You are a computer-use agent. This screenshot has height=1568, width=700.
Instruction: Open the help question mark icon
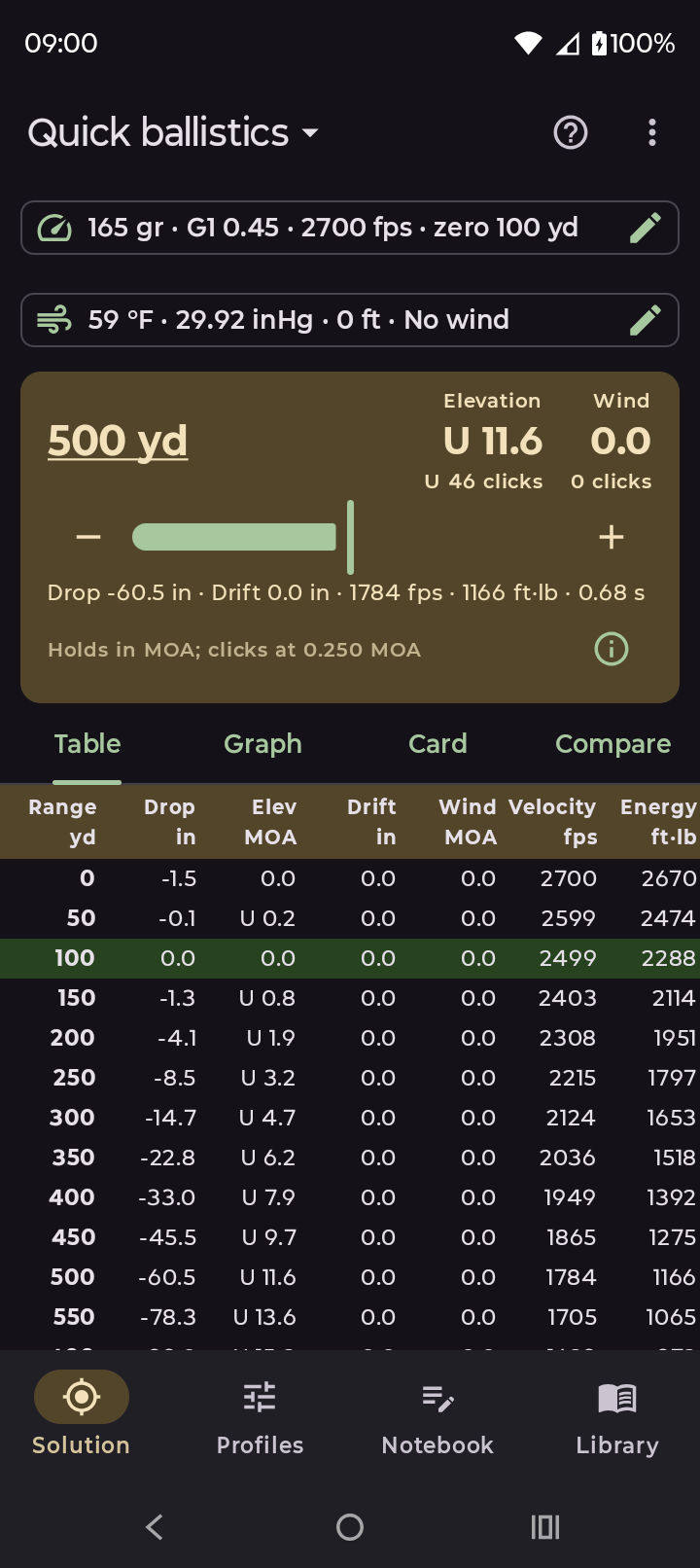571,132
